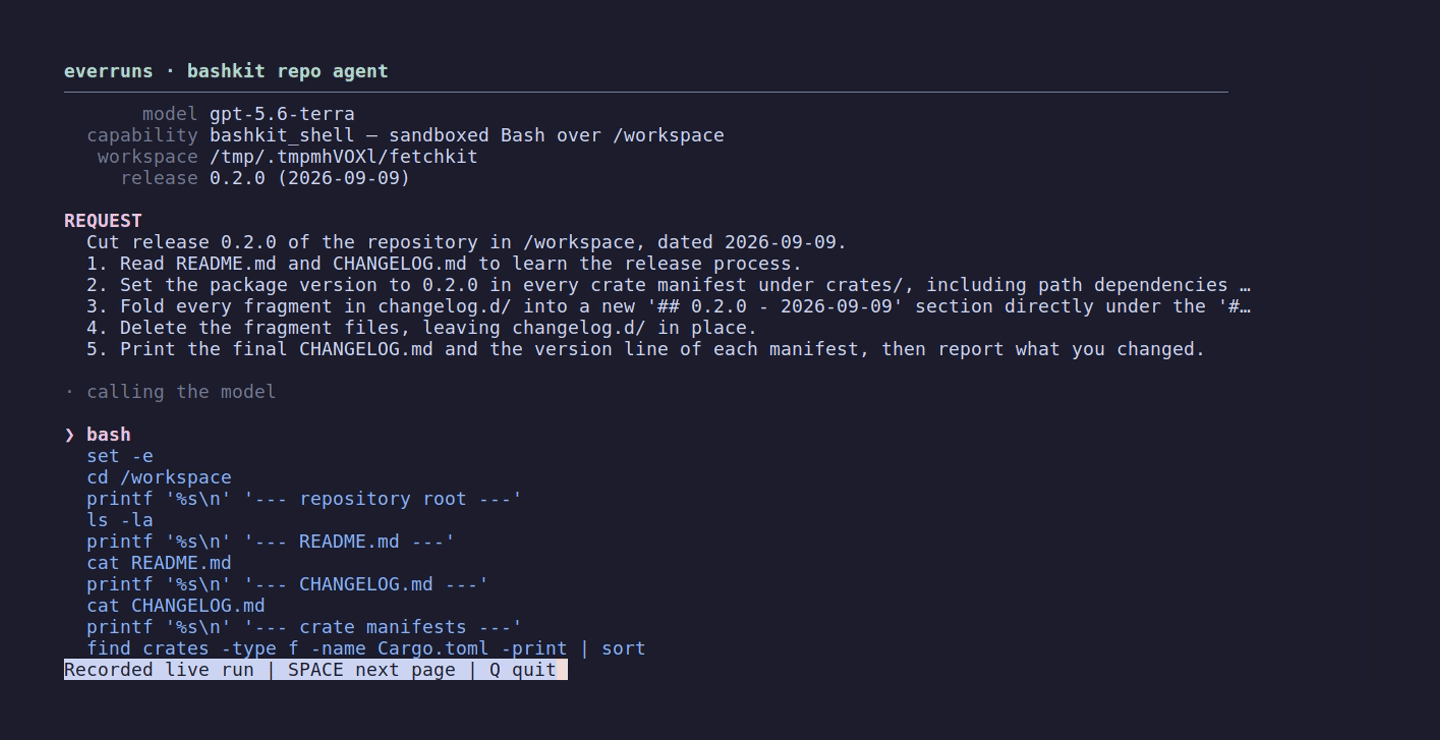Click the line 'Cut release 0.2.0 of the repository'

[467, 242]
